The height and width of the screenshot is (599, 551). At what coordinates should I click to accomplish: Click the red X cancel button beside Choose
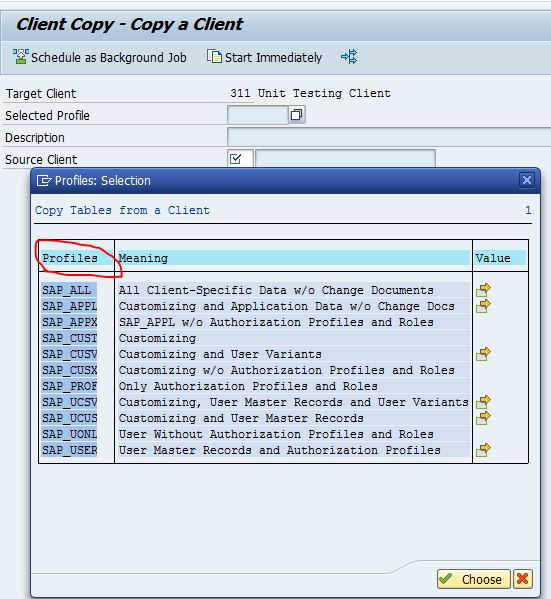click(522, 579)
